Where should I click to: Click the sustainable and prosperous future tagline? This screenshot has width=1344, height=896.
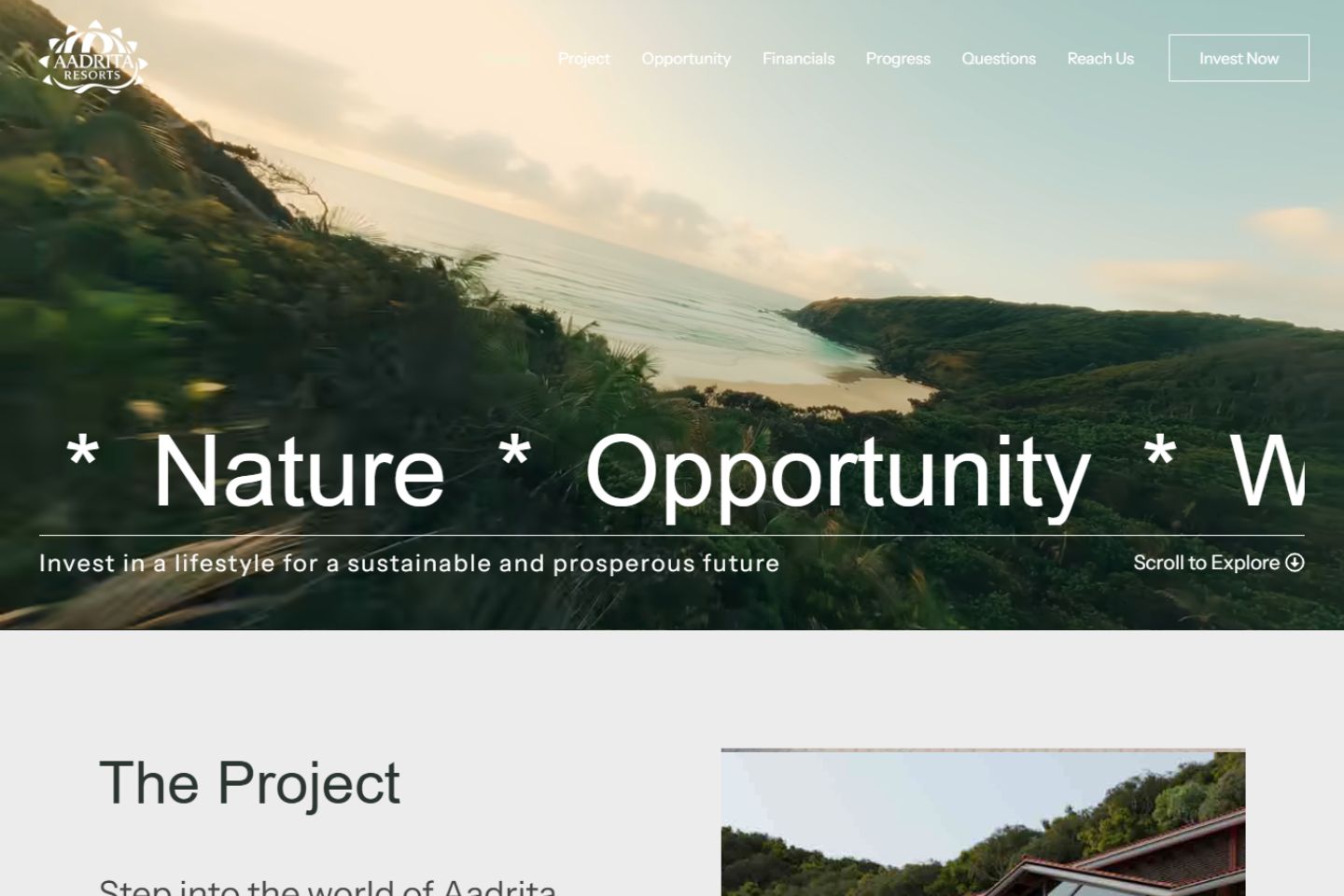coord(409,563)
